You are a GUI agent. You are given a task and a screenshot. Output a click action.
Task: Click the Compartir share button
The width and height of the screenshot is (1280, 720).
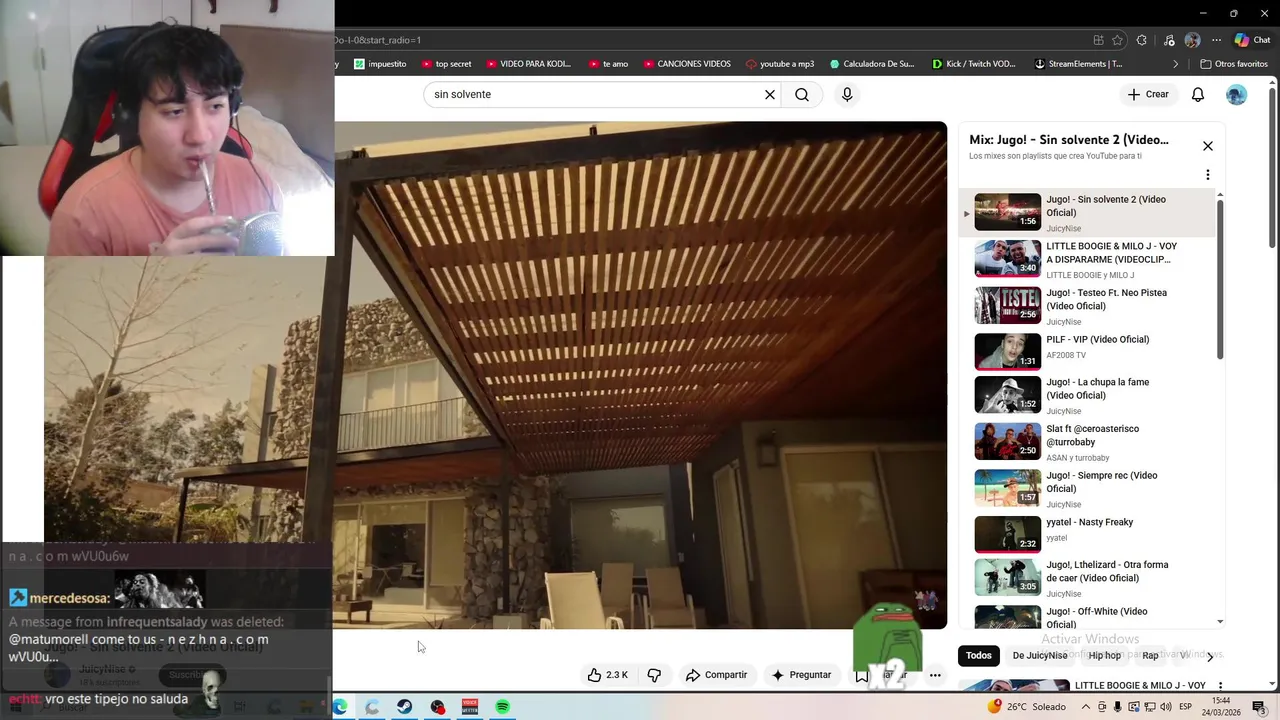[x=716, y=675]
